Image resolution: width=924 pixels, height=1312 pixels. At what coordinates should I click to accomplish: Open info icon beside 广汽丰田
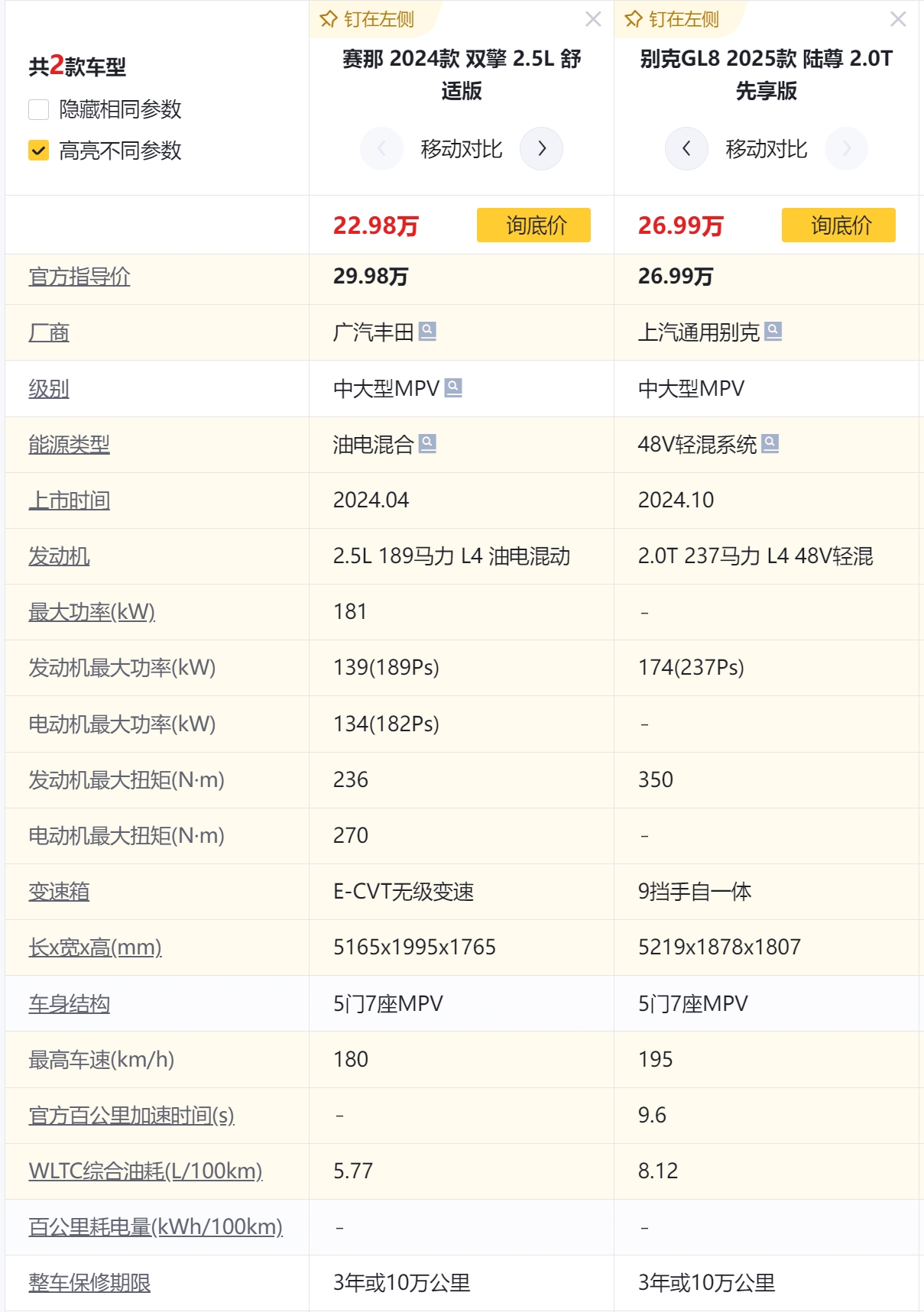428,331
